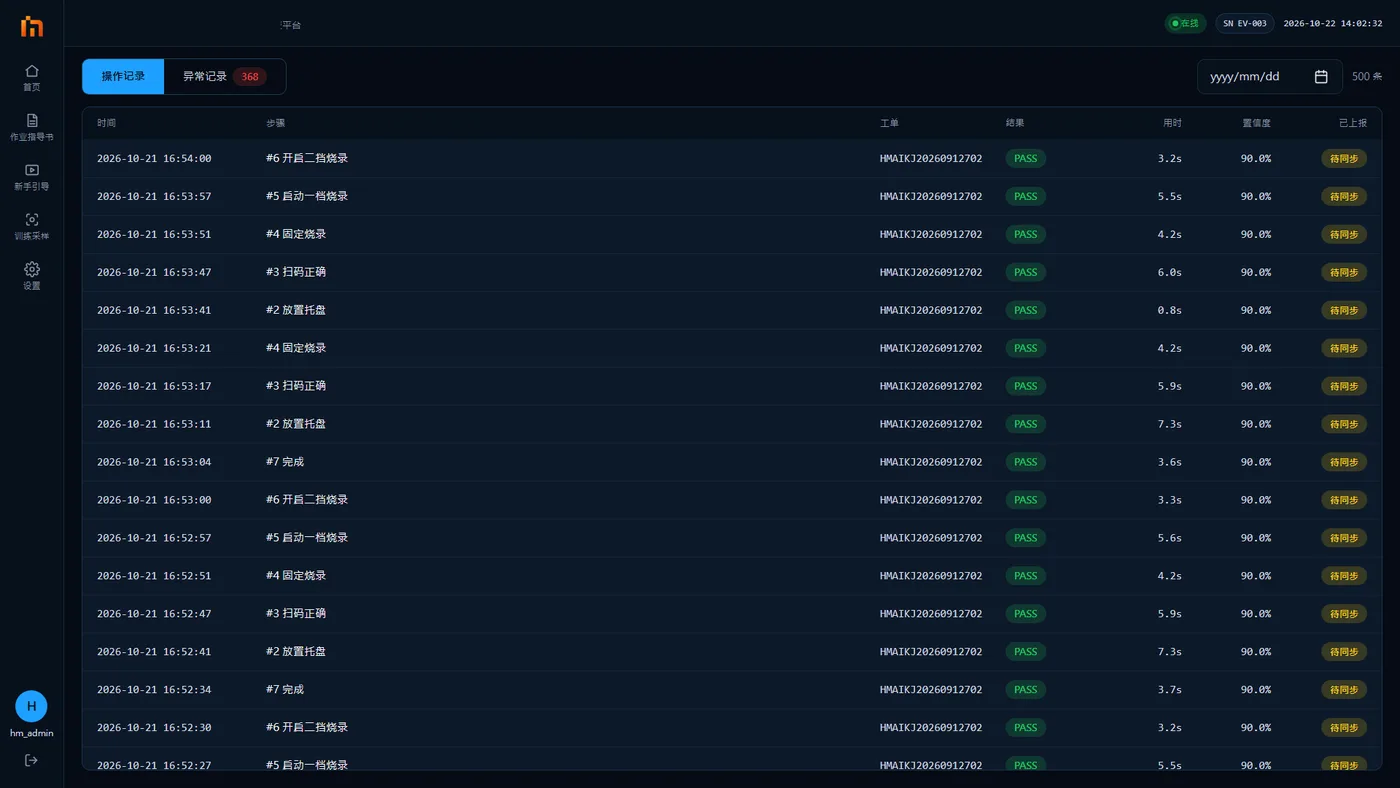This screenshot has height=788, width=1400.
Task: Switch to the 异常记录 tab
Action: point(225,76)
